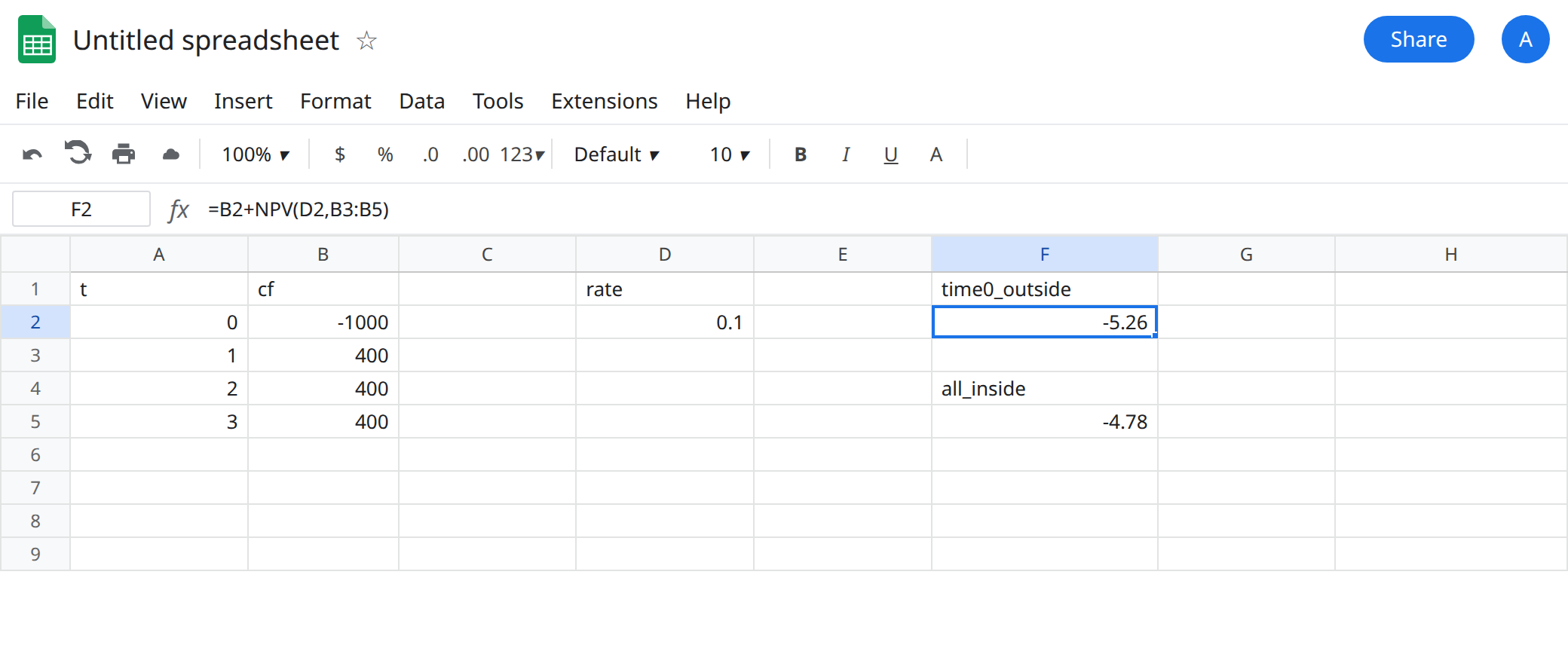The width and height of the screenshot is (1568, 648).
Task: Open the Extensions menu
Action: tap(605, 101)
